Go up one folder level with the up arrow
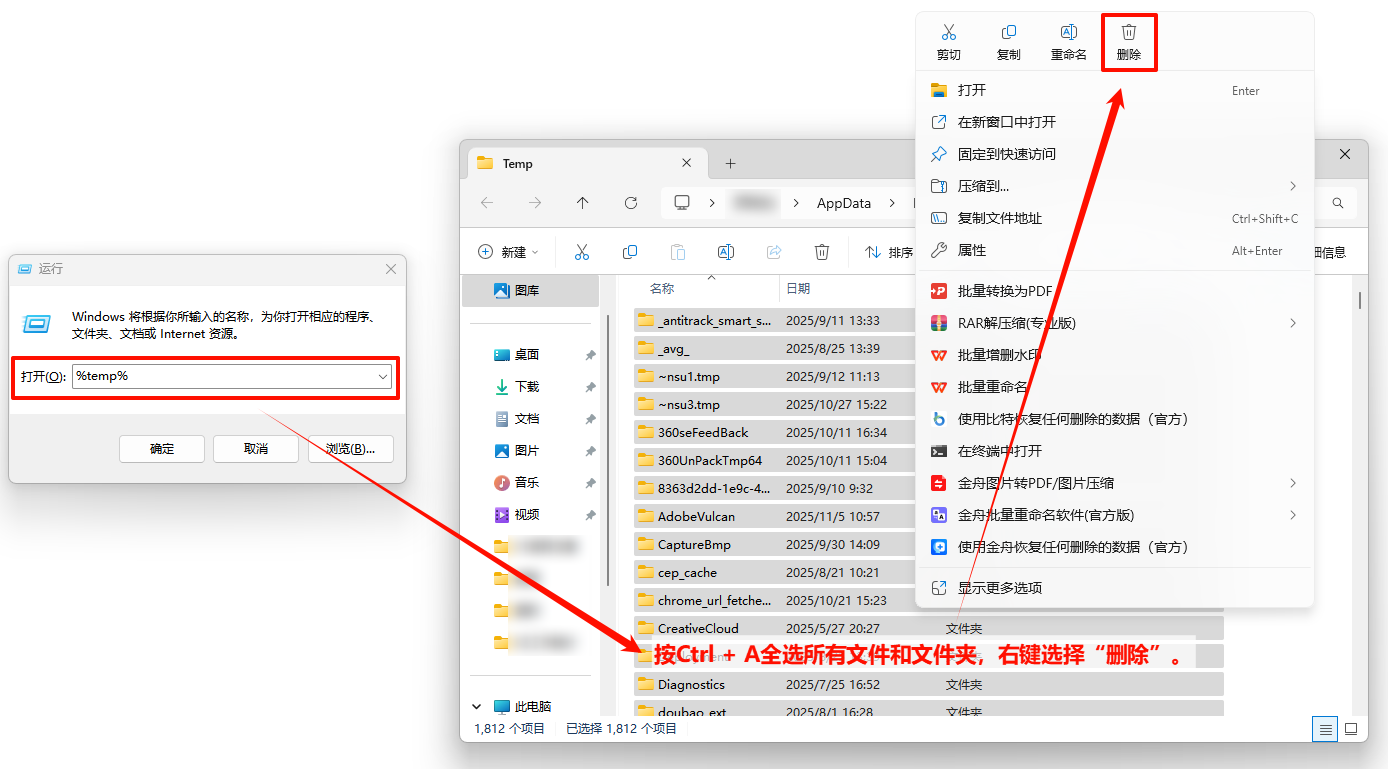Image resolution: width=1388 pixels, height=769 pixels. 583,203
